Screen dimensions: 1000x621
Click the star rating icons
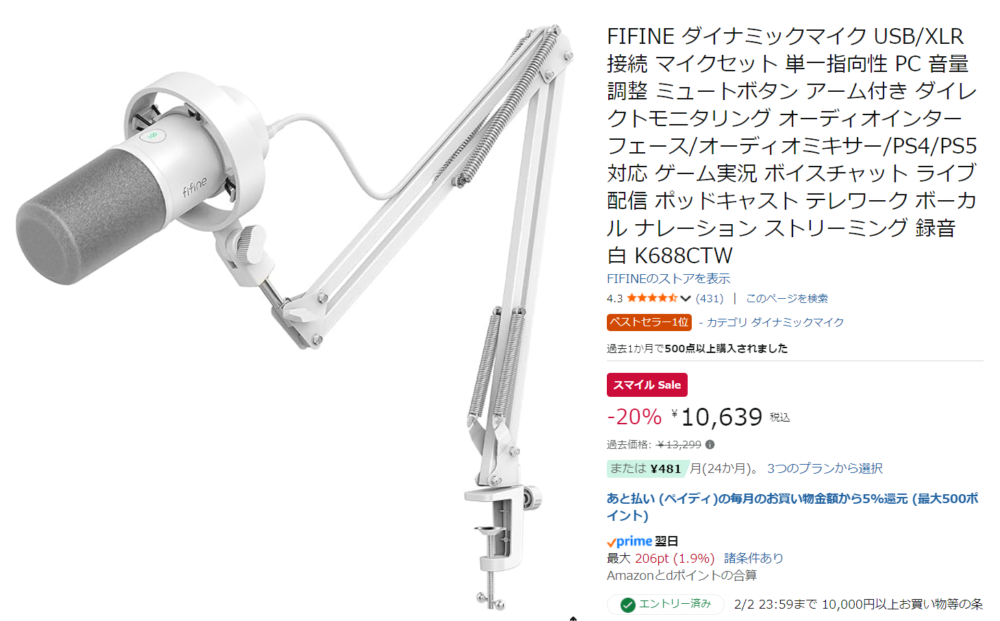[x=652, y=298]
